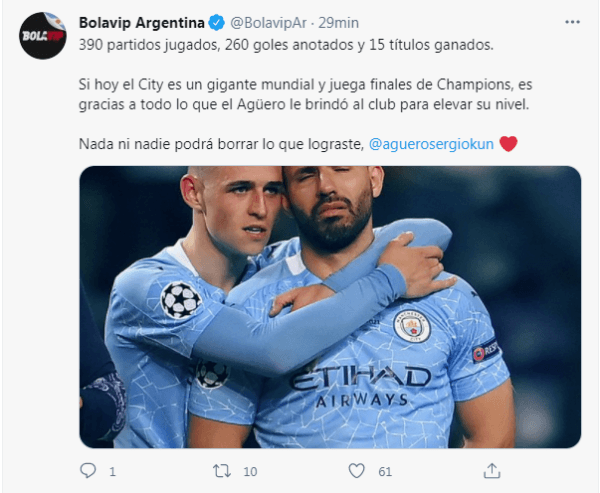Click the retweet arrows icon
Screen dimensions: 600x493
coord(222,471)
